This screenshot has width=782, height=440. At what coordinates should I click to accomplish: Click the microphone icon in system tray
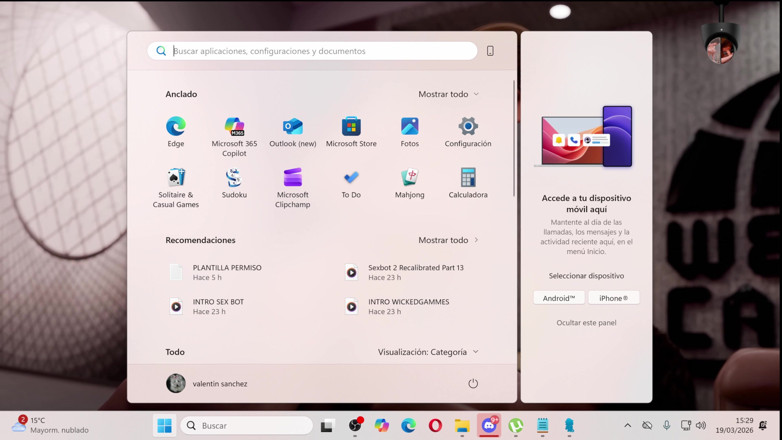666,426
